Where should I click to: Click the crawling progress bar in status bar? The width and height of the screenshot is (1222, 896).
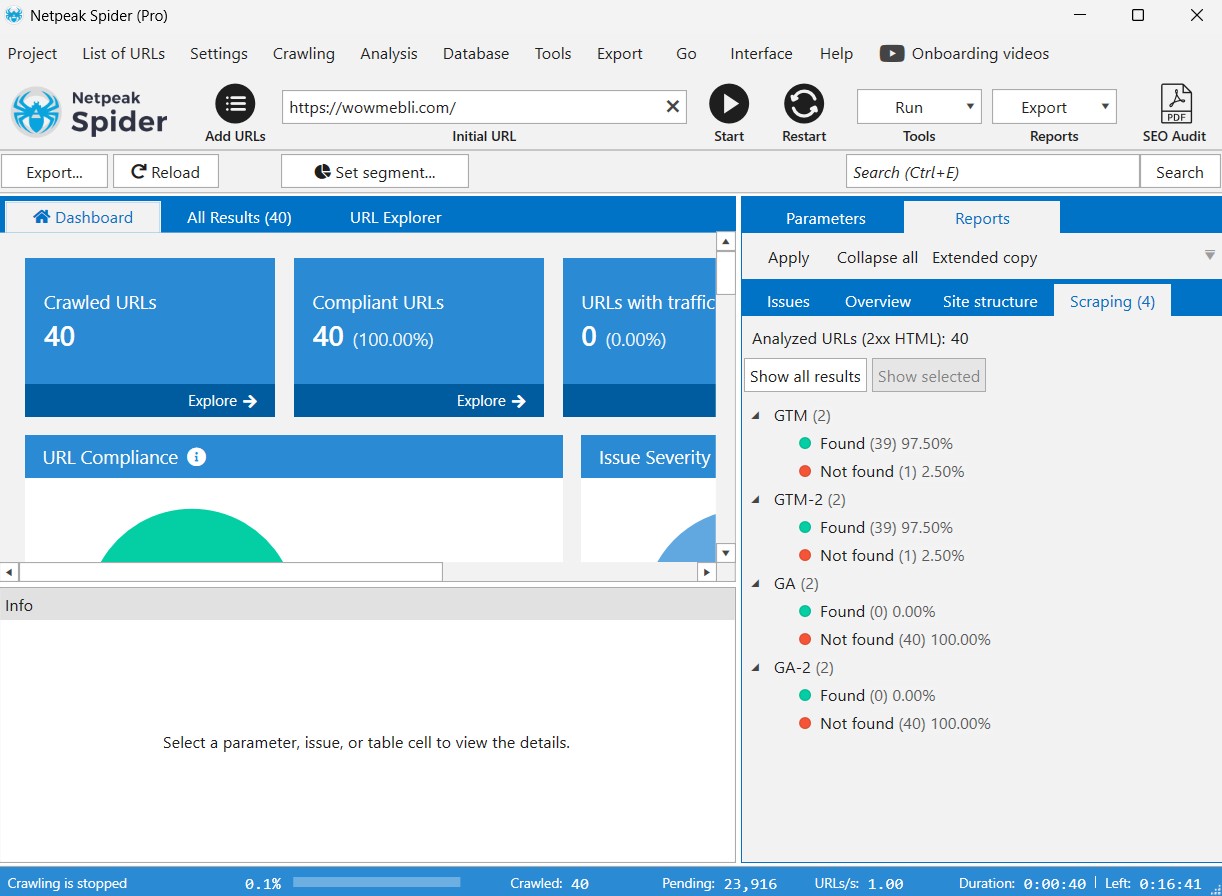pyautogui.click(x=377, y=883)
